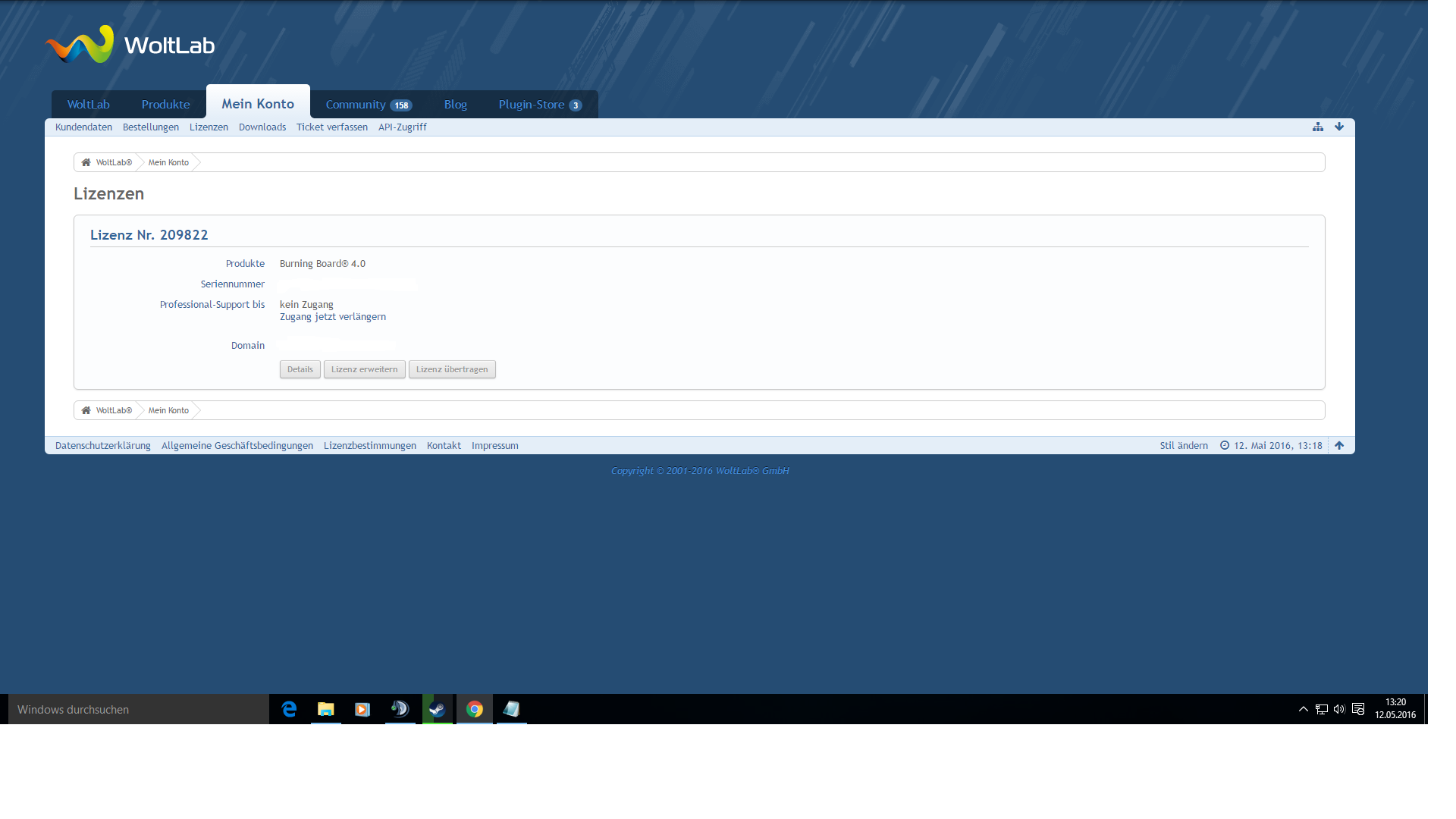Click the Lizenz erweitern button
Image resolution: width=1456 pixels, height=819 pixels.
pyautogui.click(x=365, y=369)
